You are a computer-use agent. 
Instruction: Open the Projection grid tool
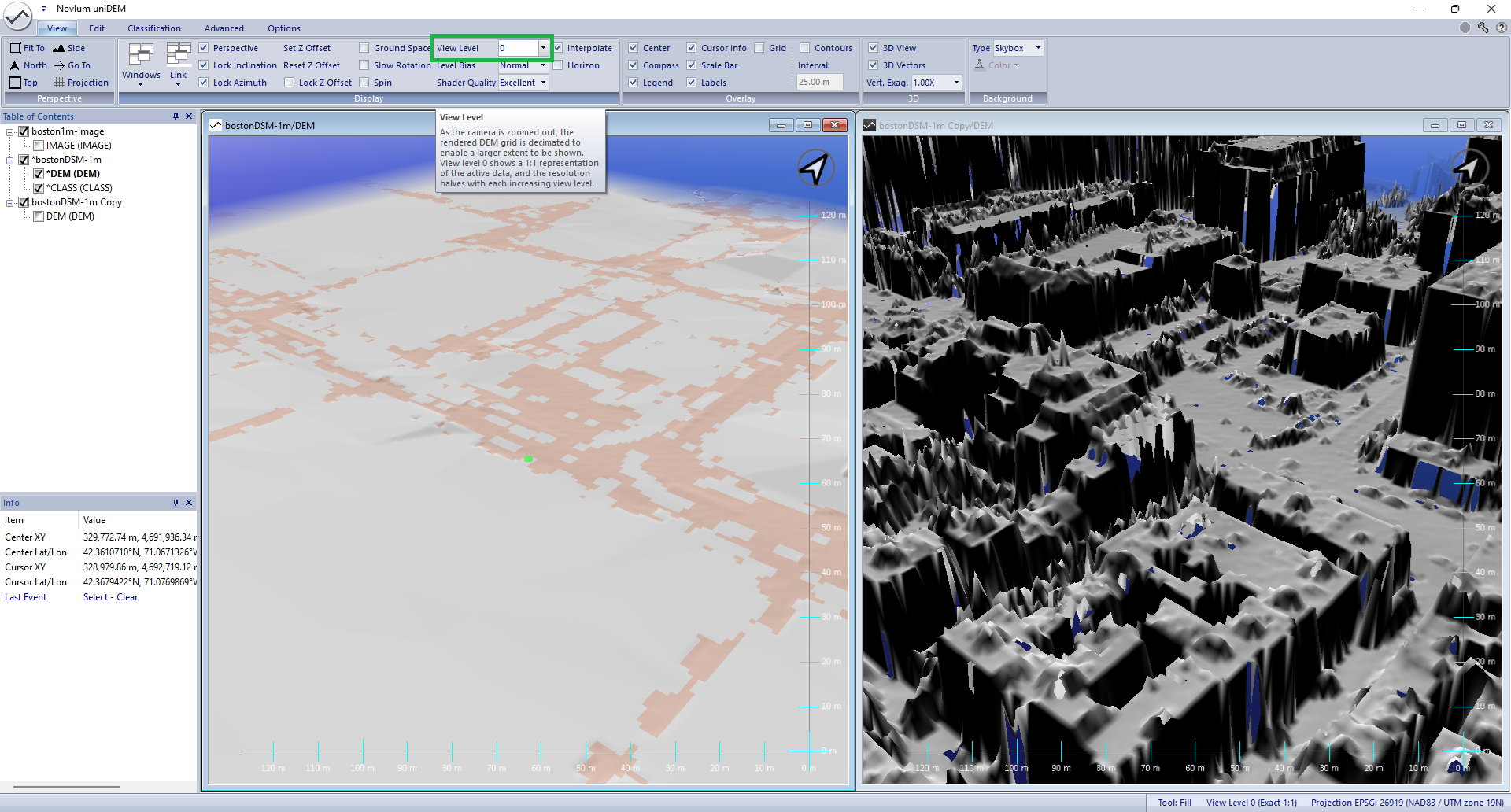tap(81, 83)
